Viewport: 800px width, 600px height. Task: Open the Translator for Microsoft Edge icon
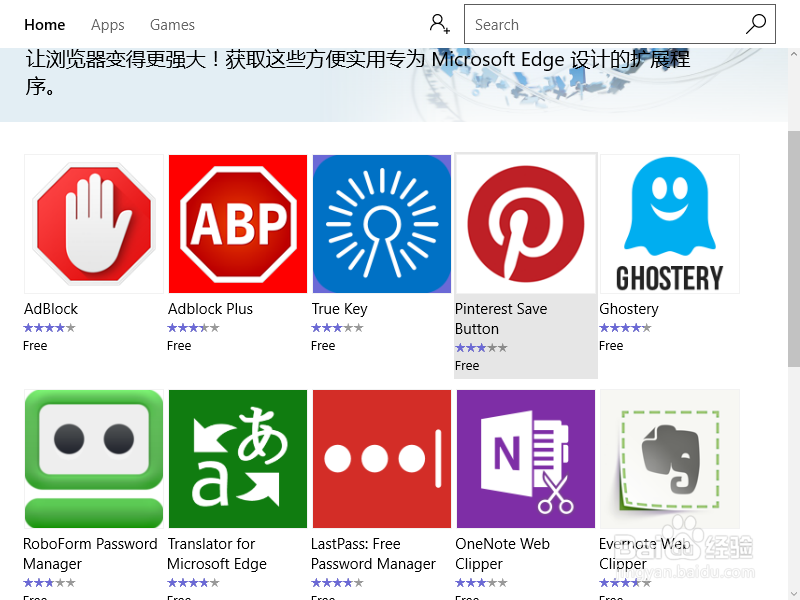pos(238,459)
